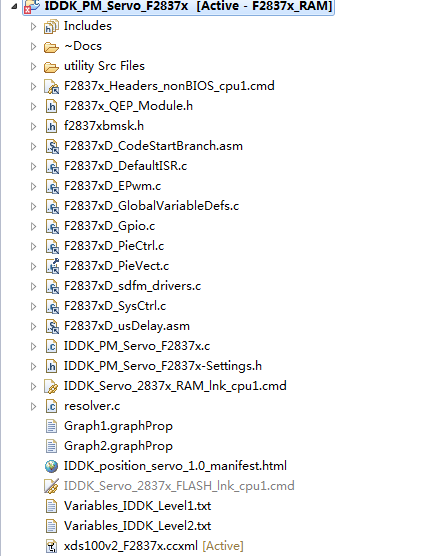Expand the Includes node
433x556 pixels.
pos(33,27)
